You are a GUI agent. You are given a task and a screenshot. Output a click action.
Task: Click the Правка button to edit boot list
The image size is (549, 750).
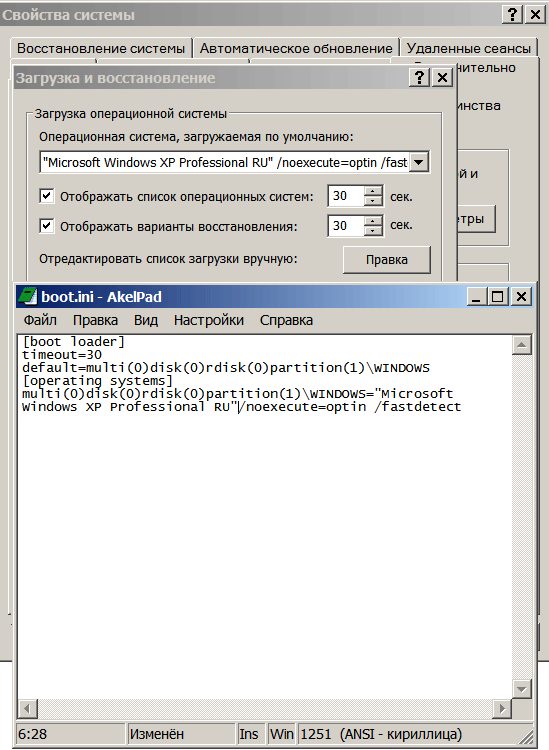tap(387, 260)
